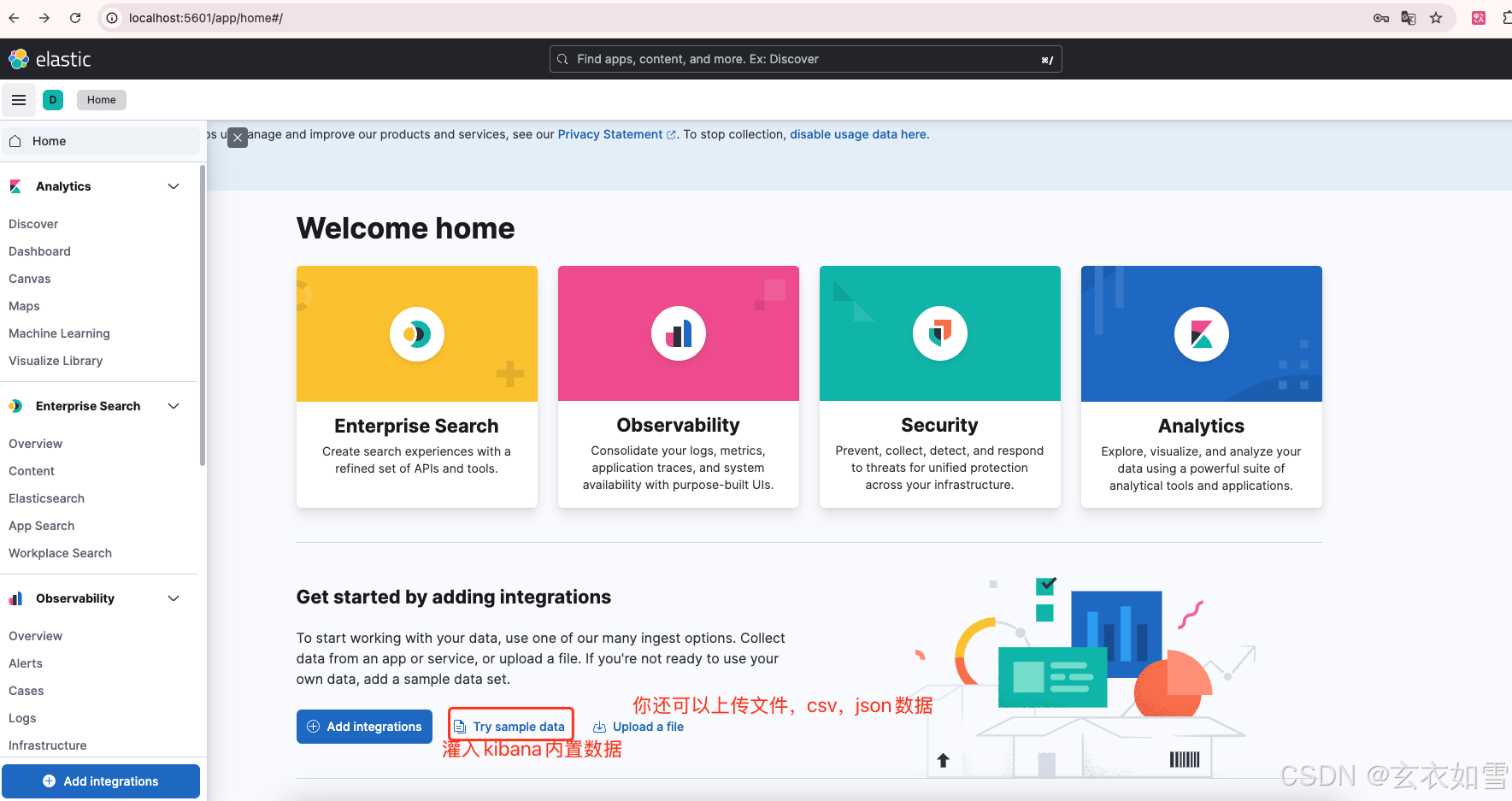Viewport: 1512px width, 801px height.
Task: Open the green D space avatar
Action: [x=53, y=100]
